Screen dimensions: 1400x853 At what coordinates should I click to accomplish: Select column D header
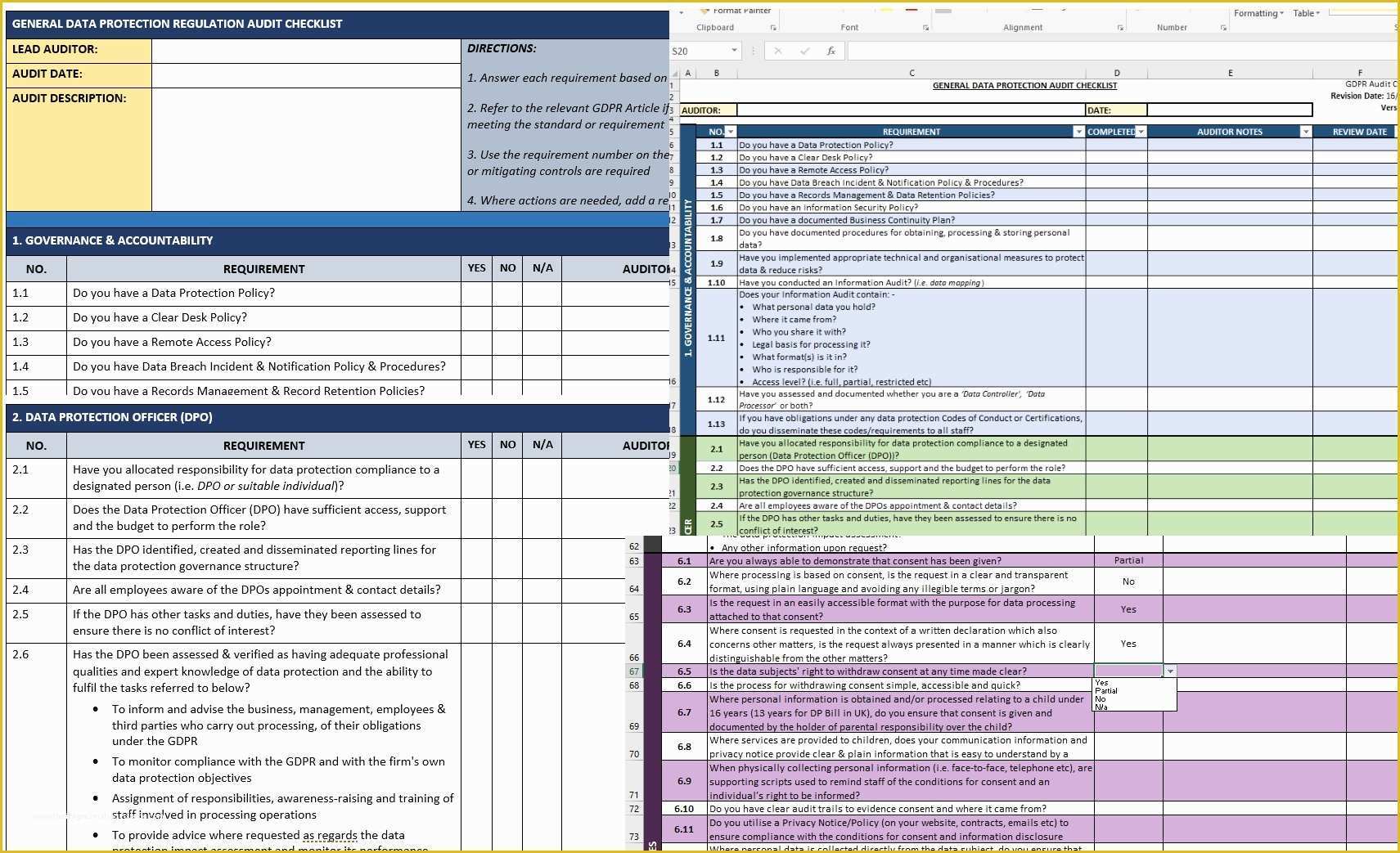[1117, 73]
